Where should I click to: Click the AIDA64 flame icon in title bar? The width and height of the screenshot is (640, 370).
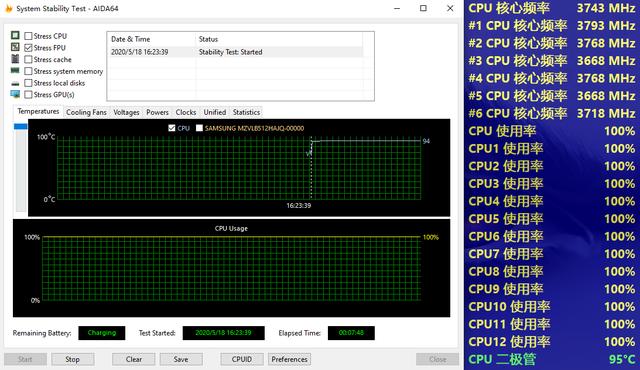(9, 8)
